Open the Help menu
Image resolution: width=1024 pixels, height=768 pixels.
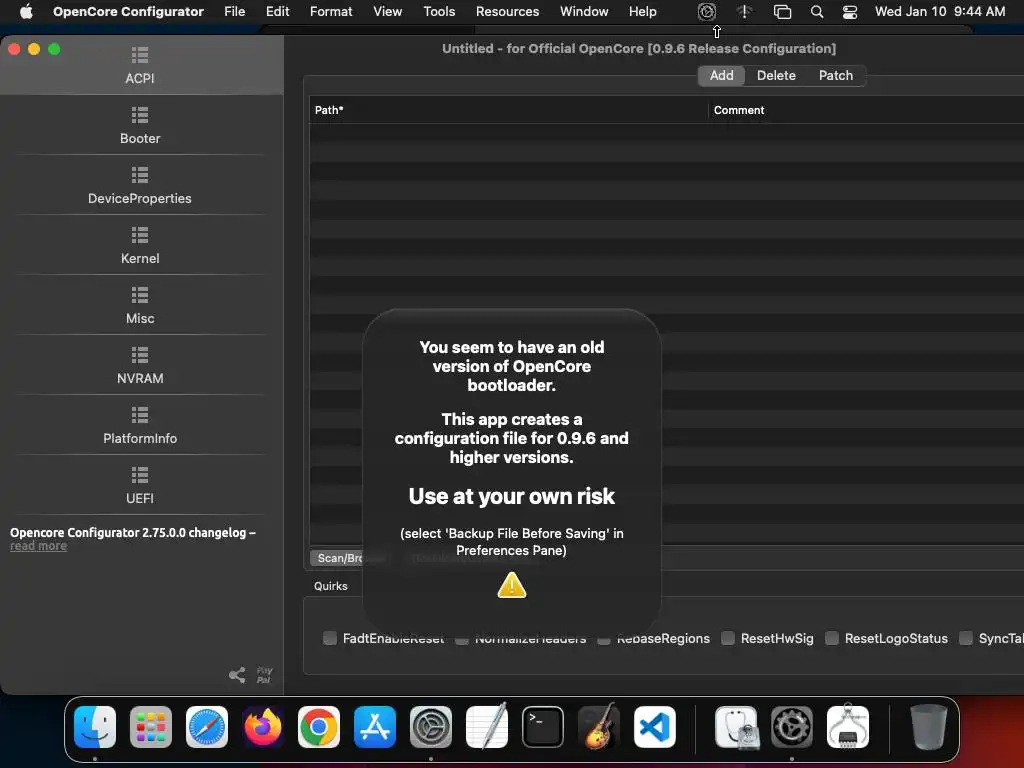(x=643, y=12)
